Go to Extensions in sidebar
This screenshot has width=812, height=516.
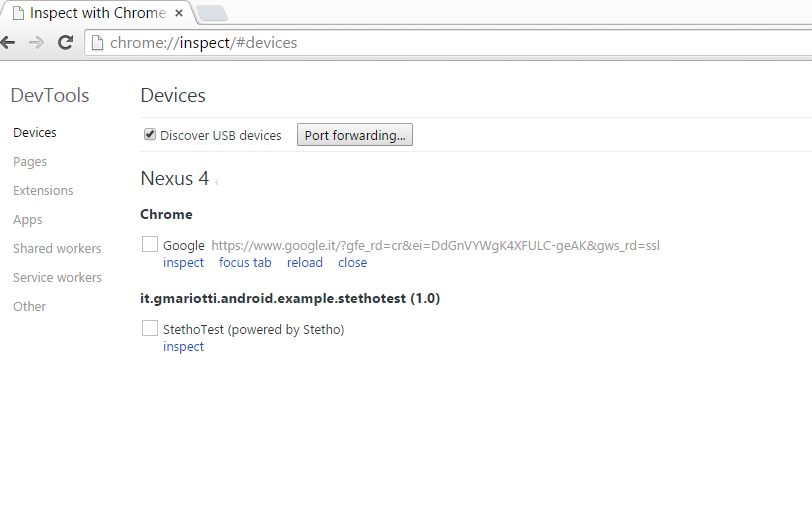[x=43, y=191]
